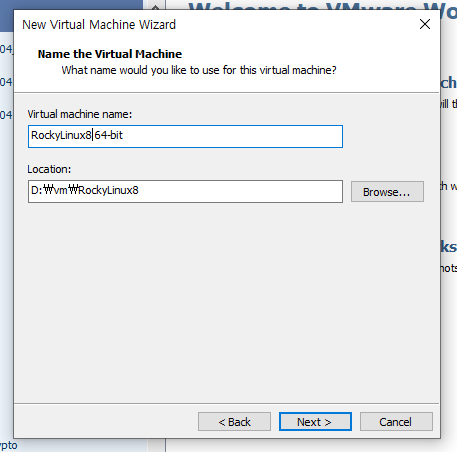The height and width of the screenshot is (452, 457).
Task: Go to the previous step with < Back
Action: [234, 422]
